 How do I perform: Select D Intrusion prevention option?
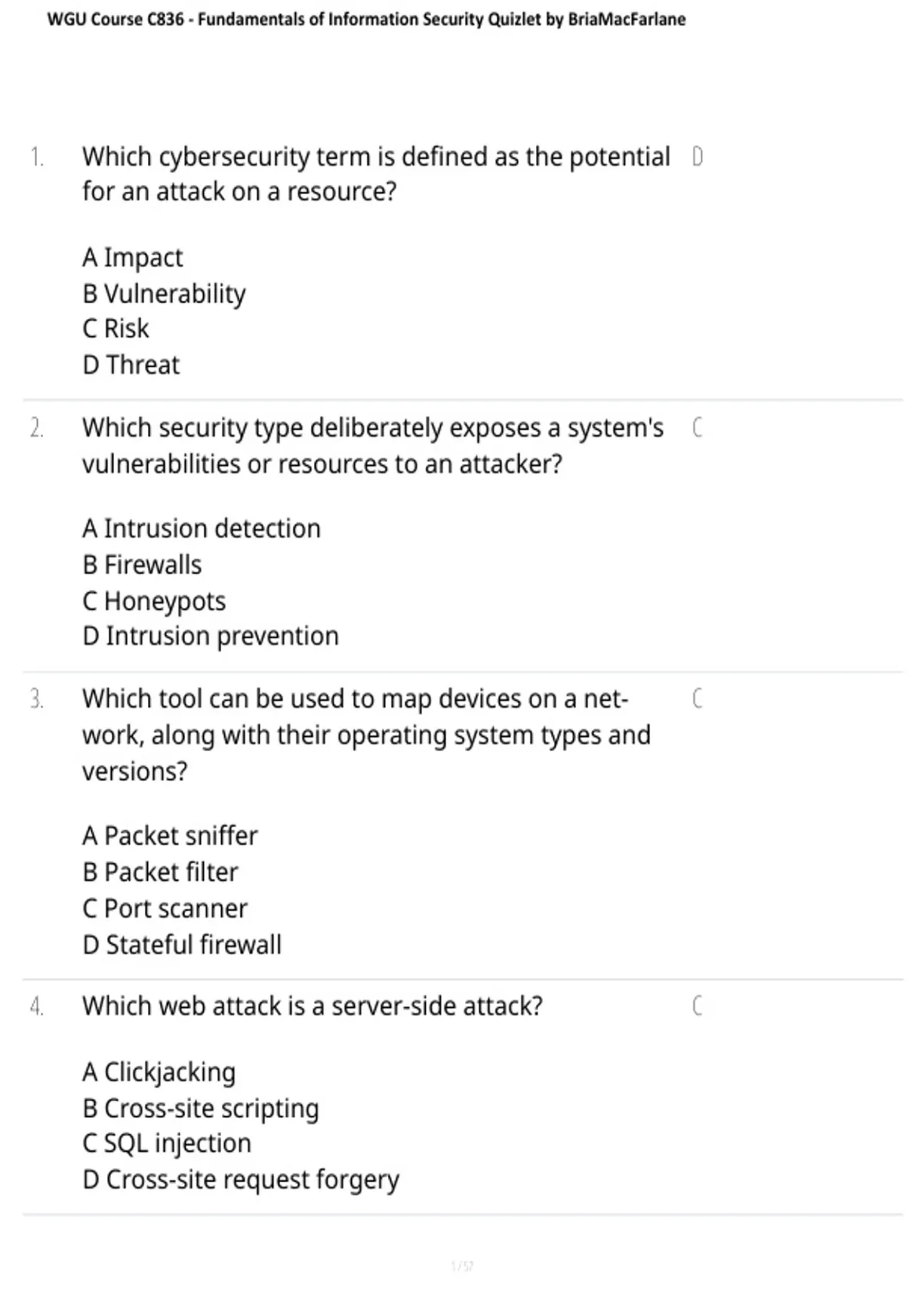[210, 637]
